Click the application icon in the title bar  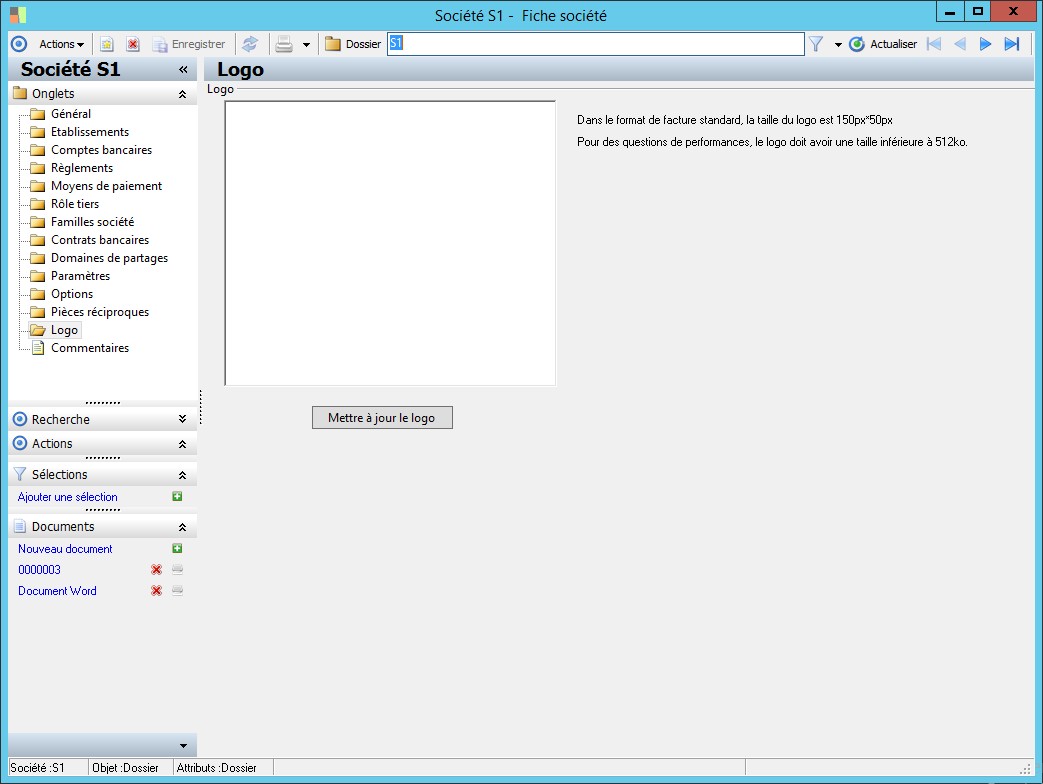18,15
